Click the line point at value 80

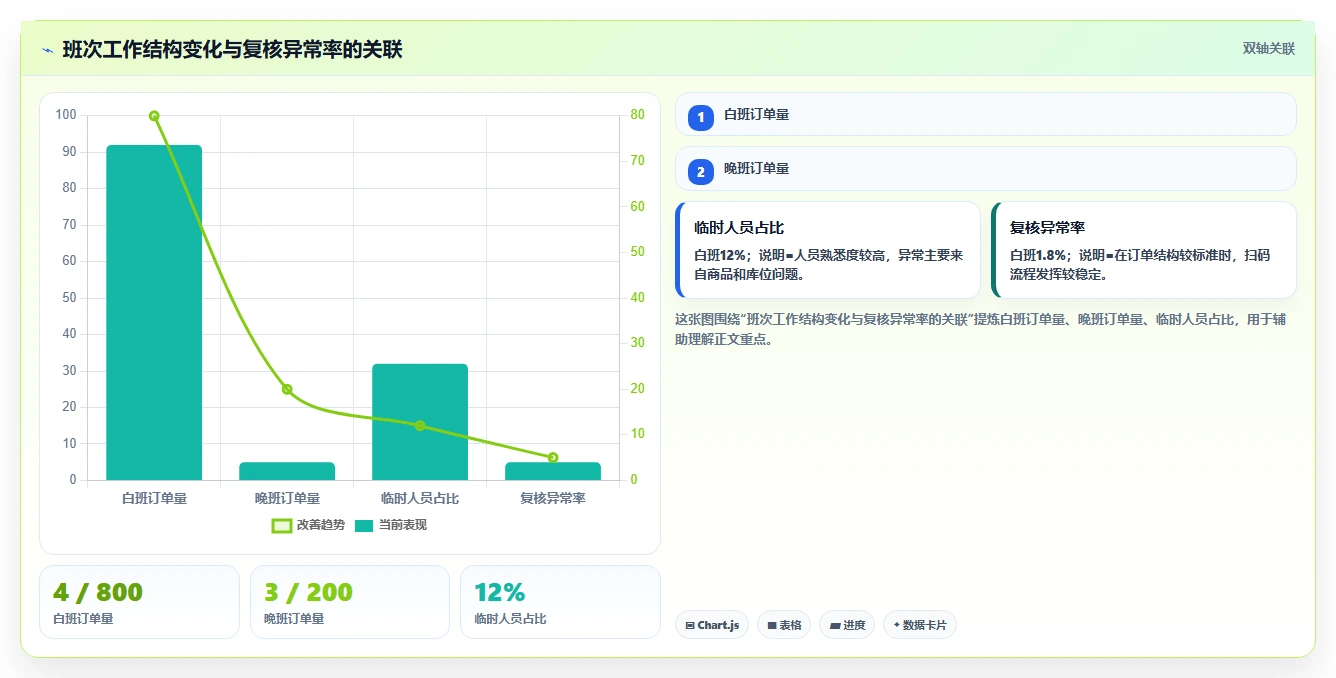click(x=154, y=116)
